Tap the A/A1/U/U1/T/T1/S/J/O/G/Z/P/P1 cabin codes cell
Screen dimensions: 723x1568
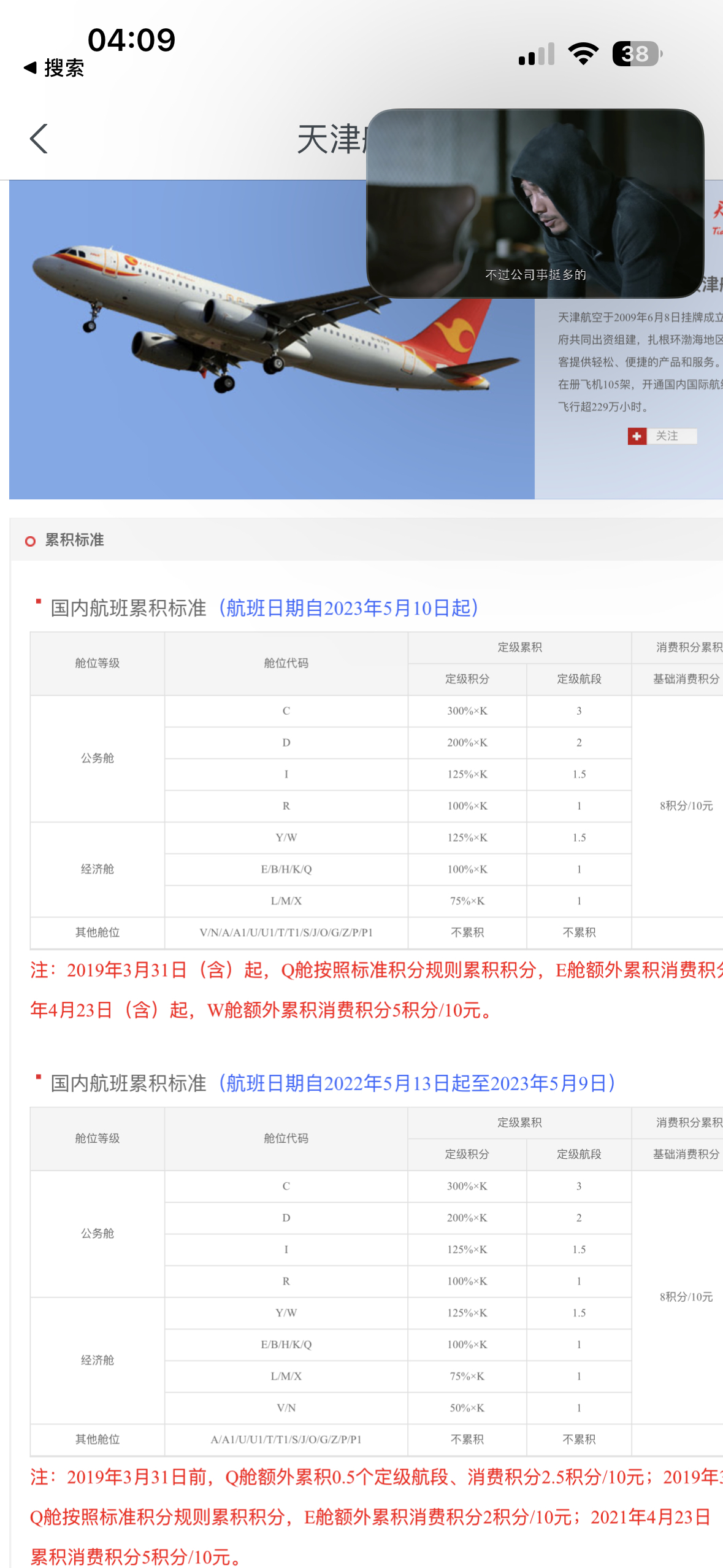[x=286, y=1440]
